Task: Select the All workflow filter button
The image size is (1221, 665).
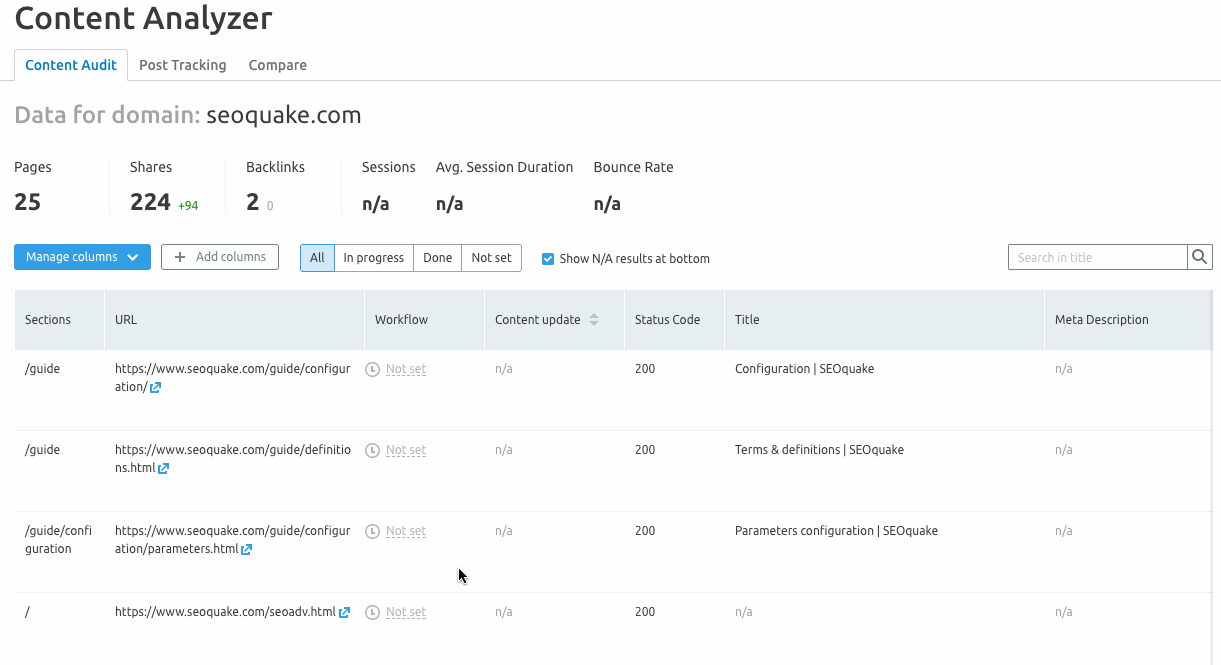Action: [x=317, y=258]
